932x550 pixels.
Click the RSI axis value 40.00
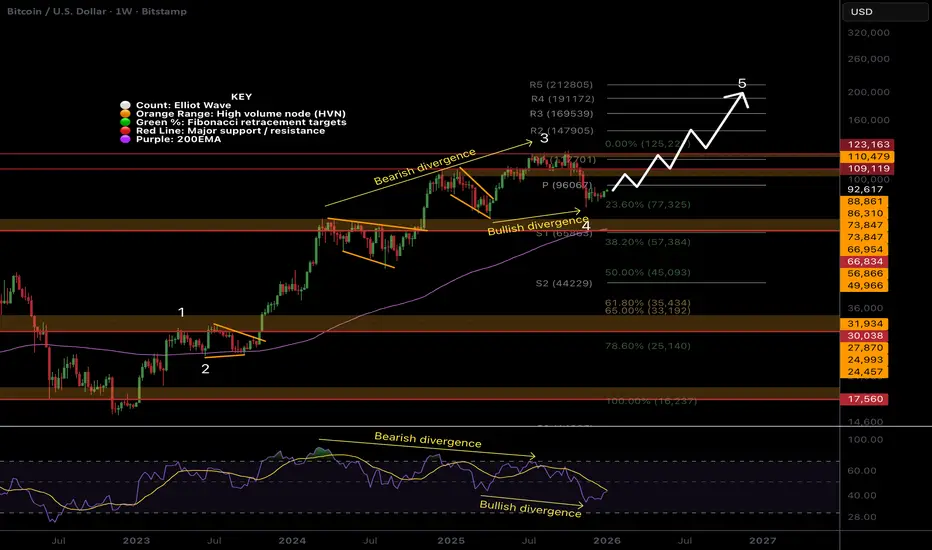(861, 495)
